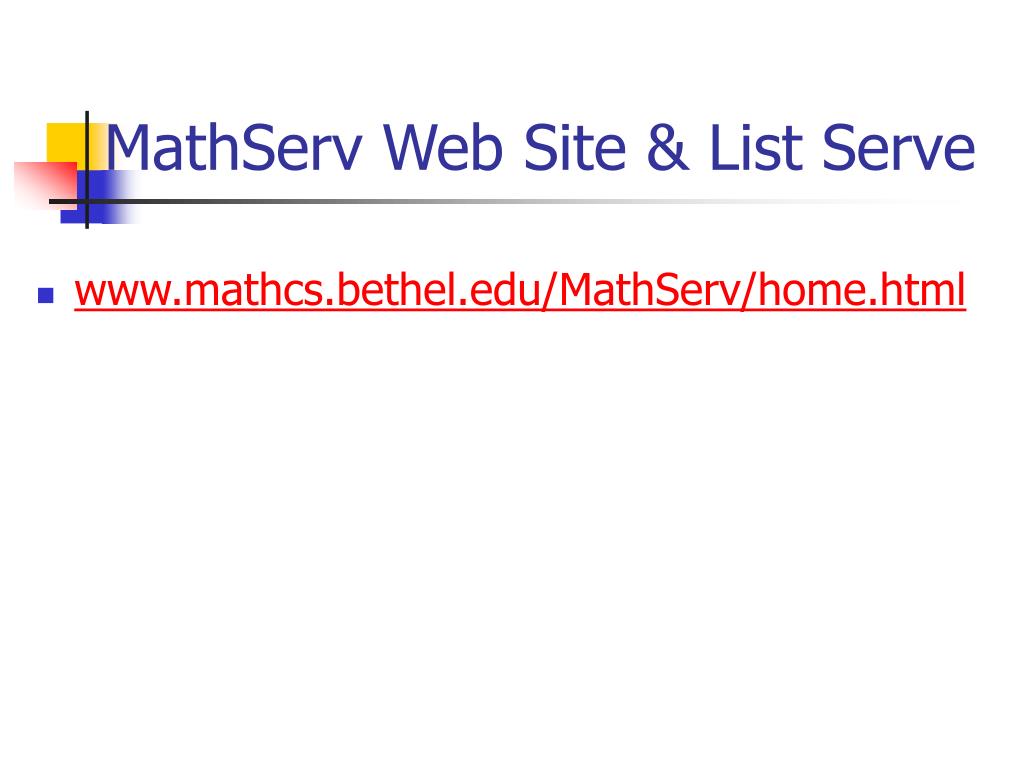Select the red gradient square decoration
1024x768 pixels.
click(x=46, y=185)
